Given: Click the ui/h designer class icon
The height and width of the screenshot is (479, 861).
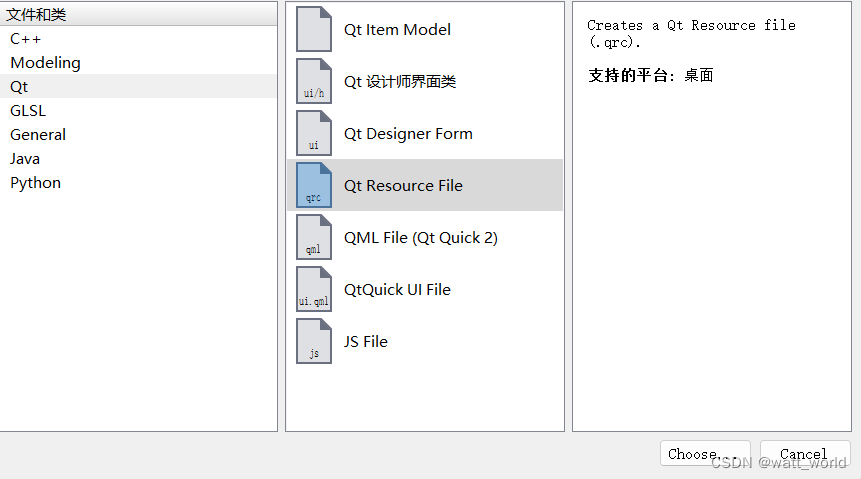Looking at the screenshot, I should 314,81.
